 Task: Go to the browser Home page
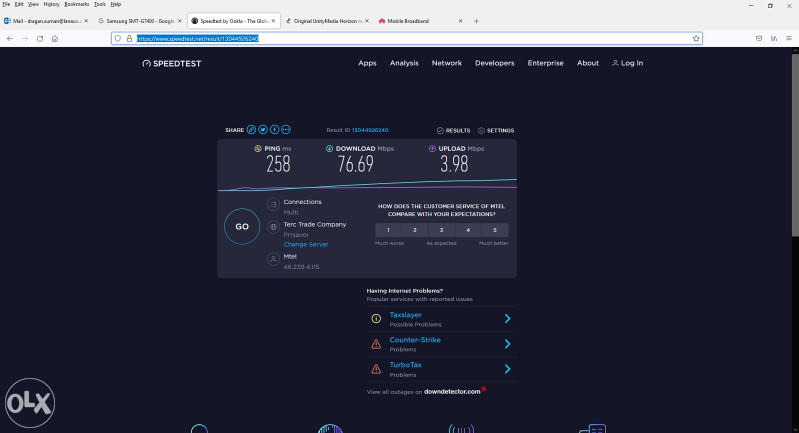[x=55, y=39]
